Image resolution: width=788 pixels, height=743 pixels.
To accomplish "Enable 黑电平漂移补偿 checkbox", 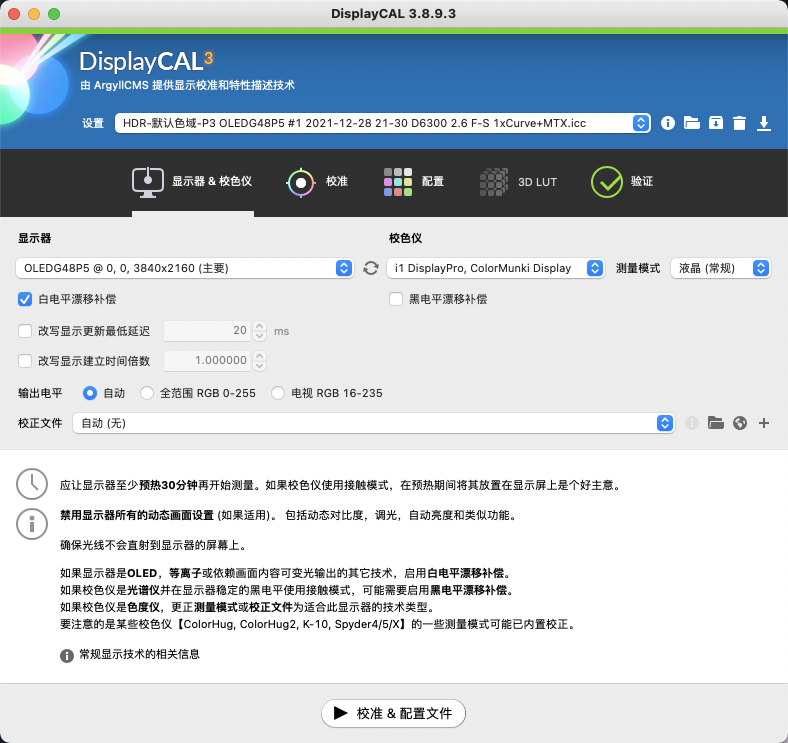I will pyautogui.click(x=396, y=300).
